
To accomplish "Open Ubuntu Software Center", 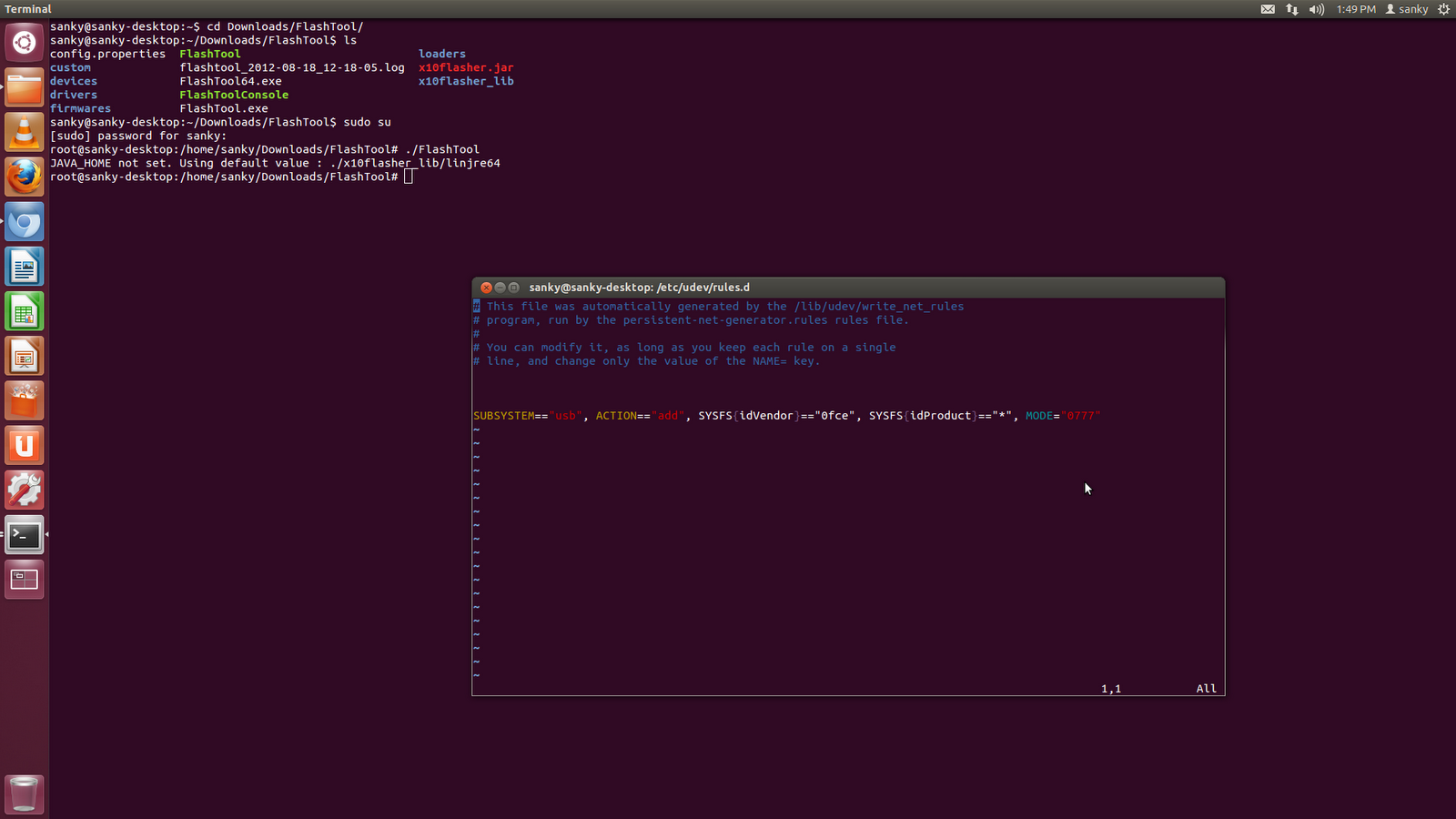I will pos(25,401).
